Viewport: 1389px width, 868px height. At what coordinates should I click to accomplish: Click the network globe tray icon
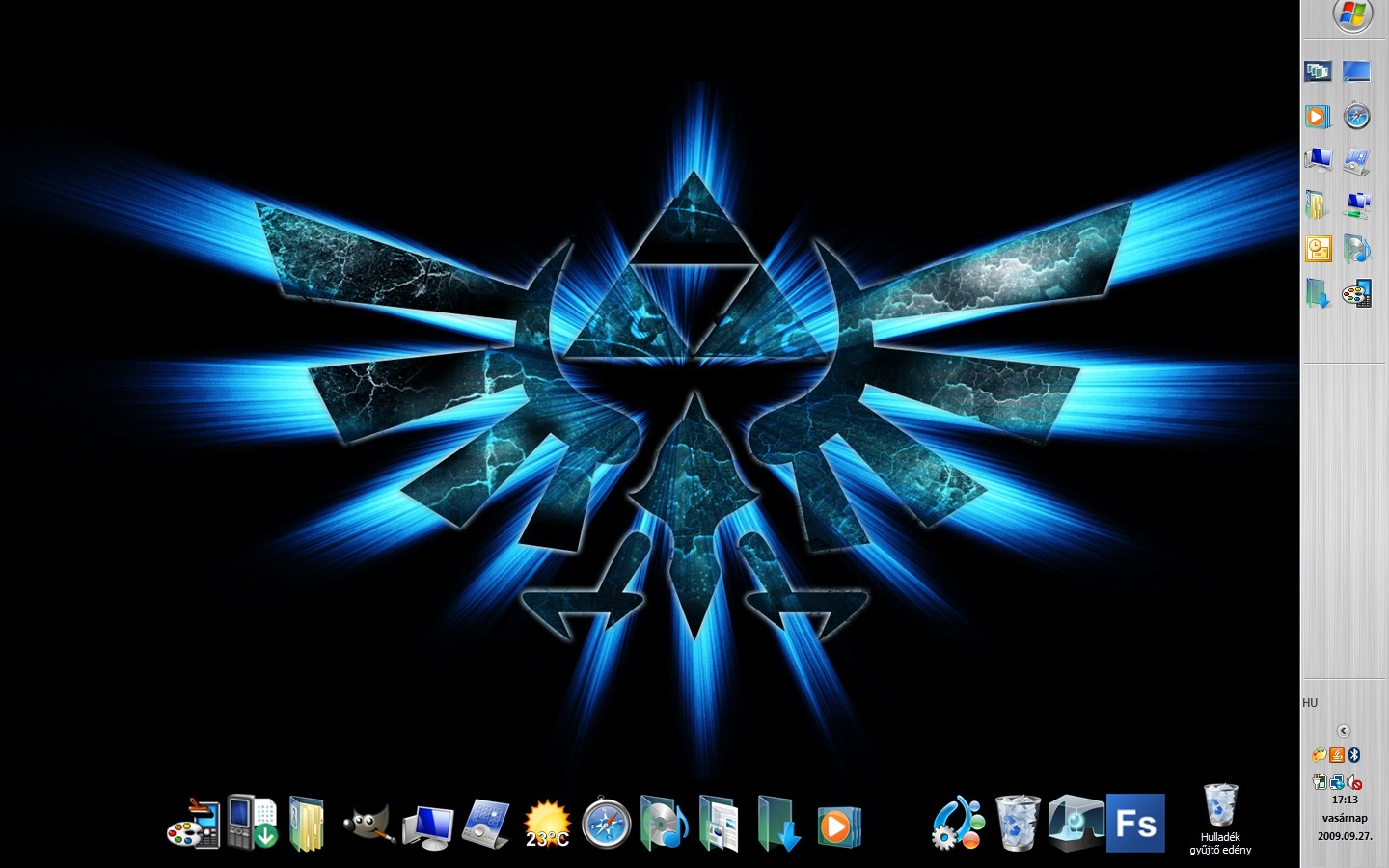(1337, 782)
